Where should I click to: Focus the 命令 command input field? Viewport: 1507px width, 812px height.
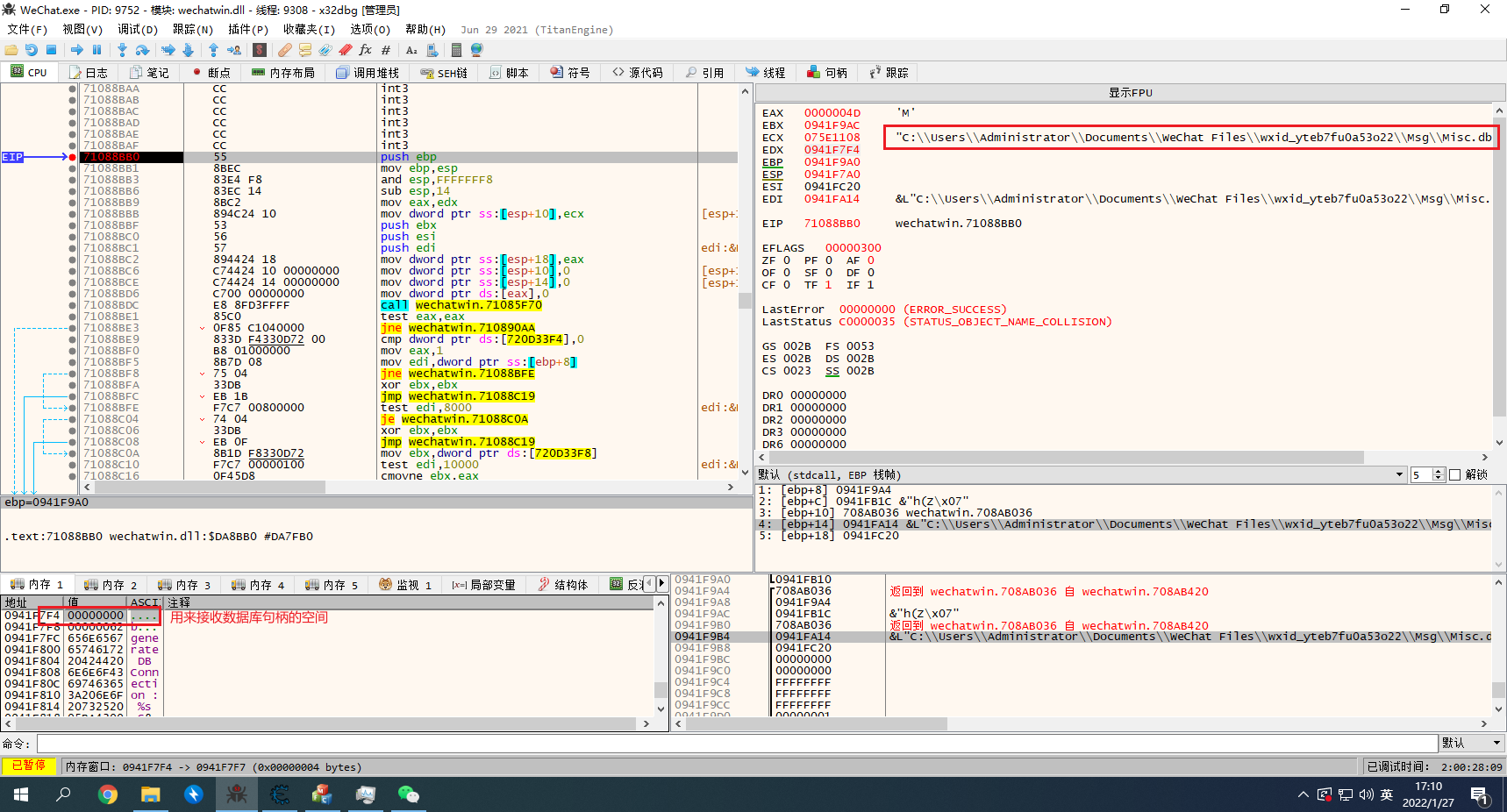click(x=737, y=744)
